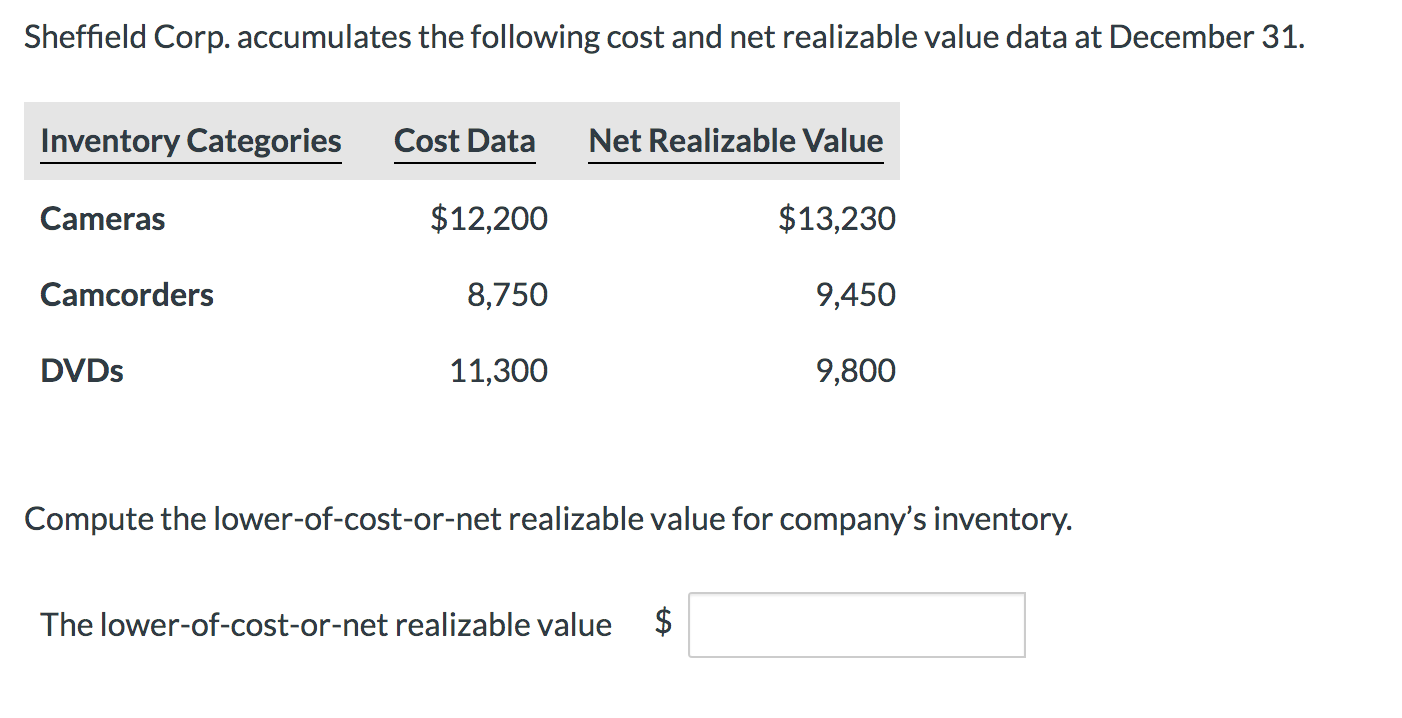Click the $12,200 Cameras cost value

click(489, 218)
